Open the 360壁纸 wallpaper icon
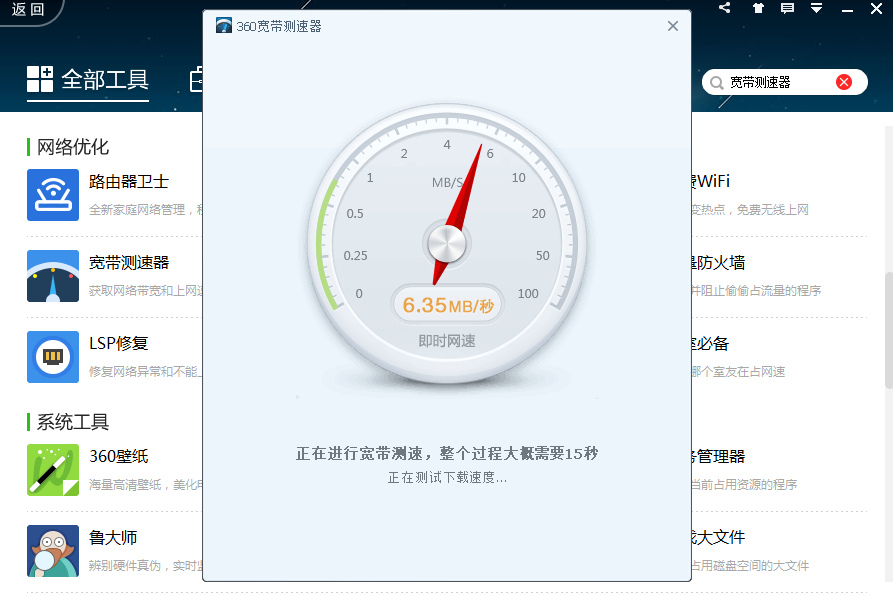The image size is (893, 596). click(x=53, y=470)
